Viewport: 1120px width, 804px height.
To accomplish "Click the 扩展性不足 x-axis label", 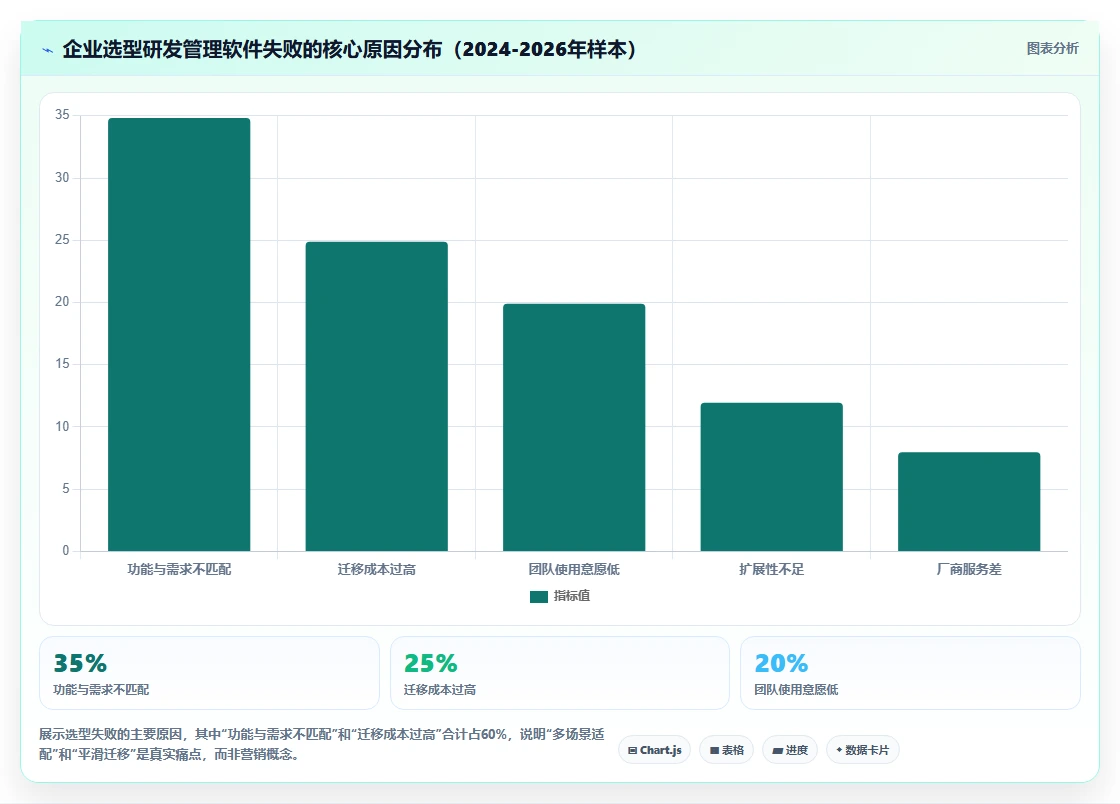I will [x=771, y=569].
